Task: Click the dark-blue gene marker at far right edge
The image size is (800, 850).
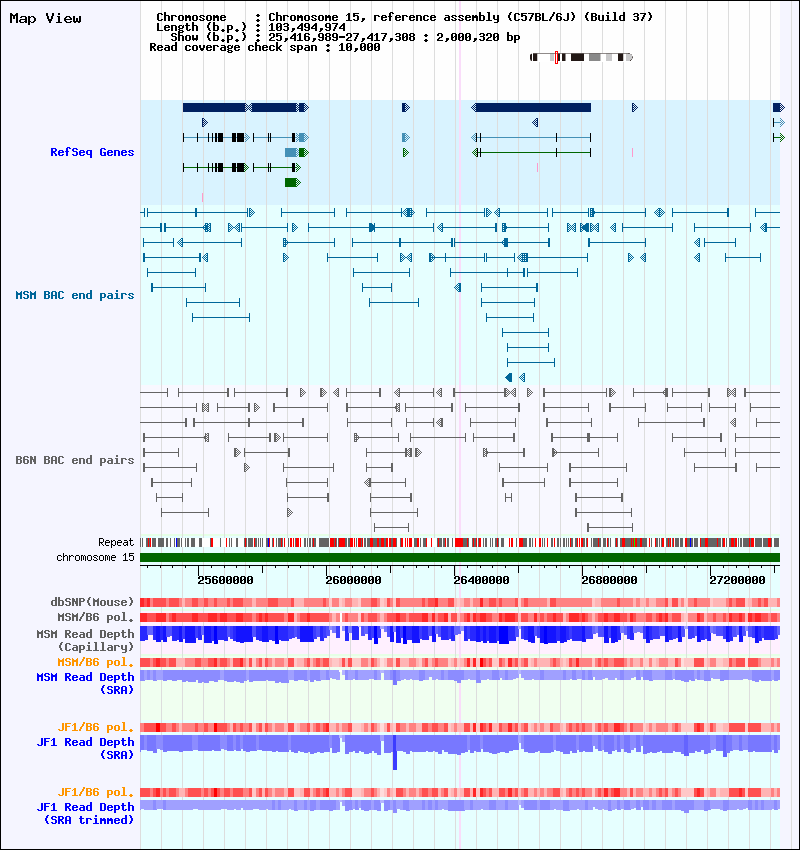Action: [x=778, y=108]
